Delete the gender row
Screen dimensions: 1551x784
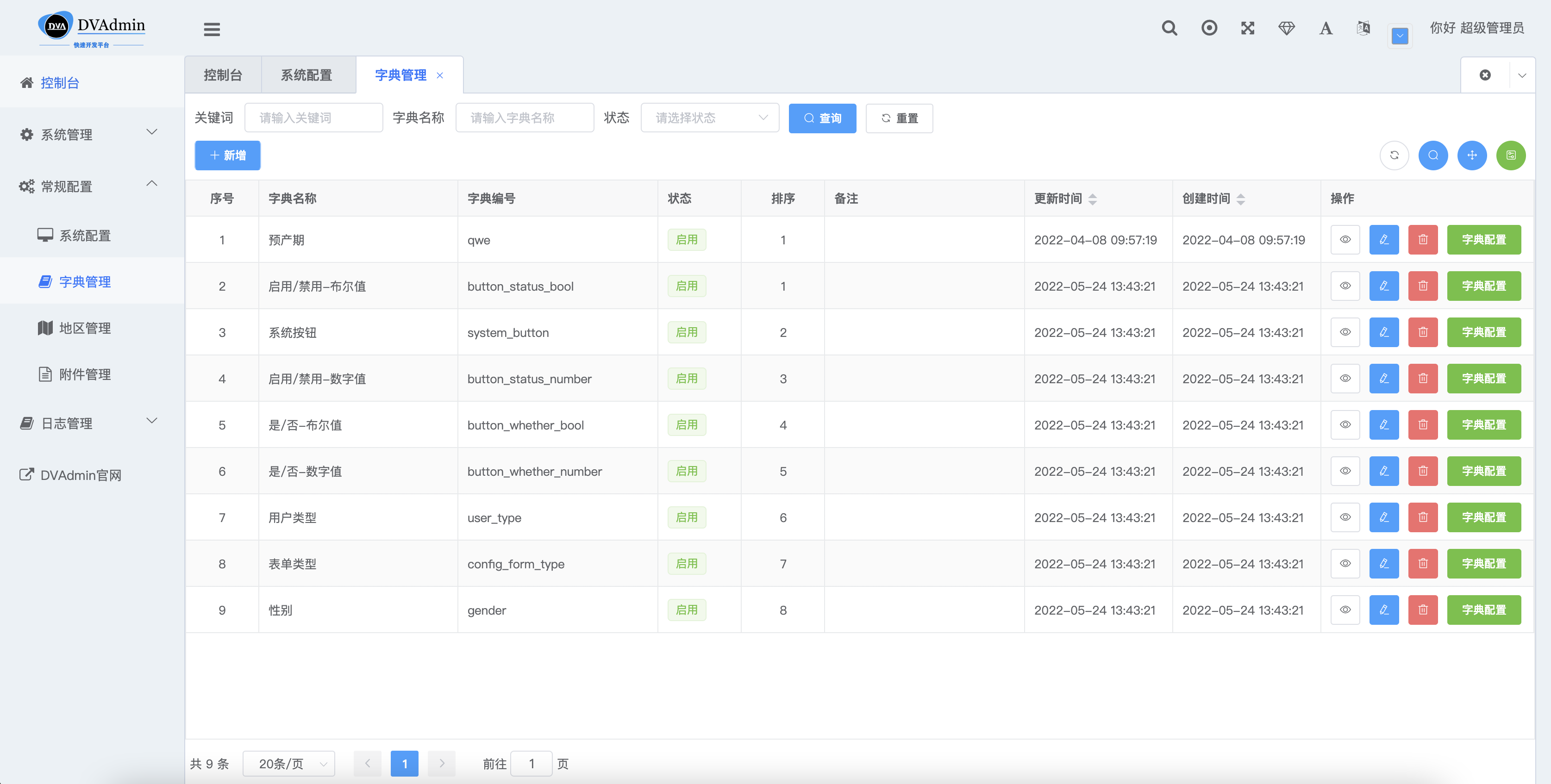[1423, 610]
